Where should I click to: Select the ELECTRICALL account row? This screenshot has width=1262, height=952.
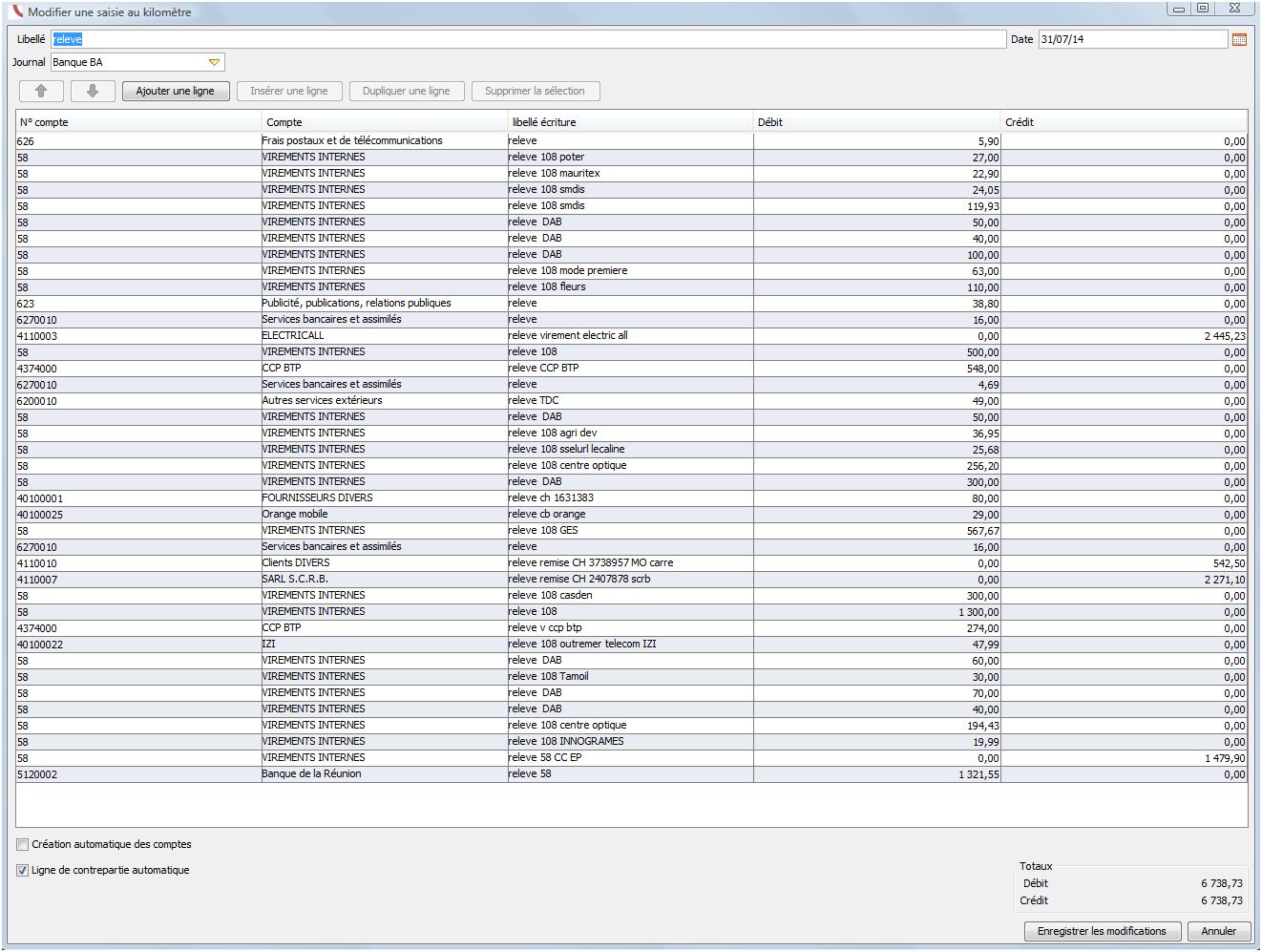click(x=293, y=336)
